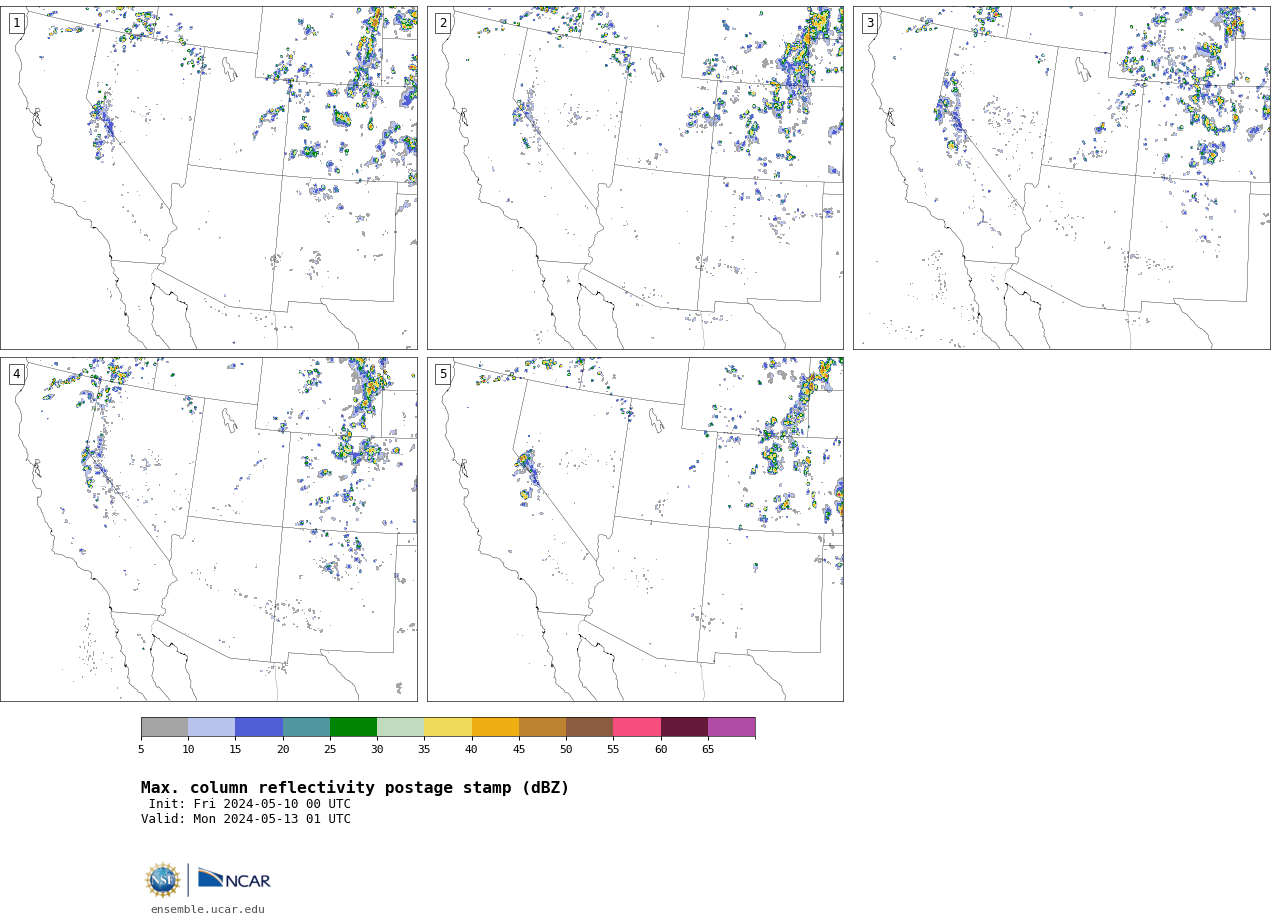Click colorbar tick label 50
The height and width of the screenshot is (920, 1280).
[566, 750]
